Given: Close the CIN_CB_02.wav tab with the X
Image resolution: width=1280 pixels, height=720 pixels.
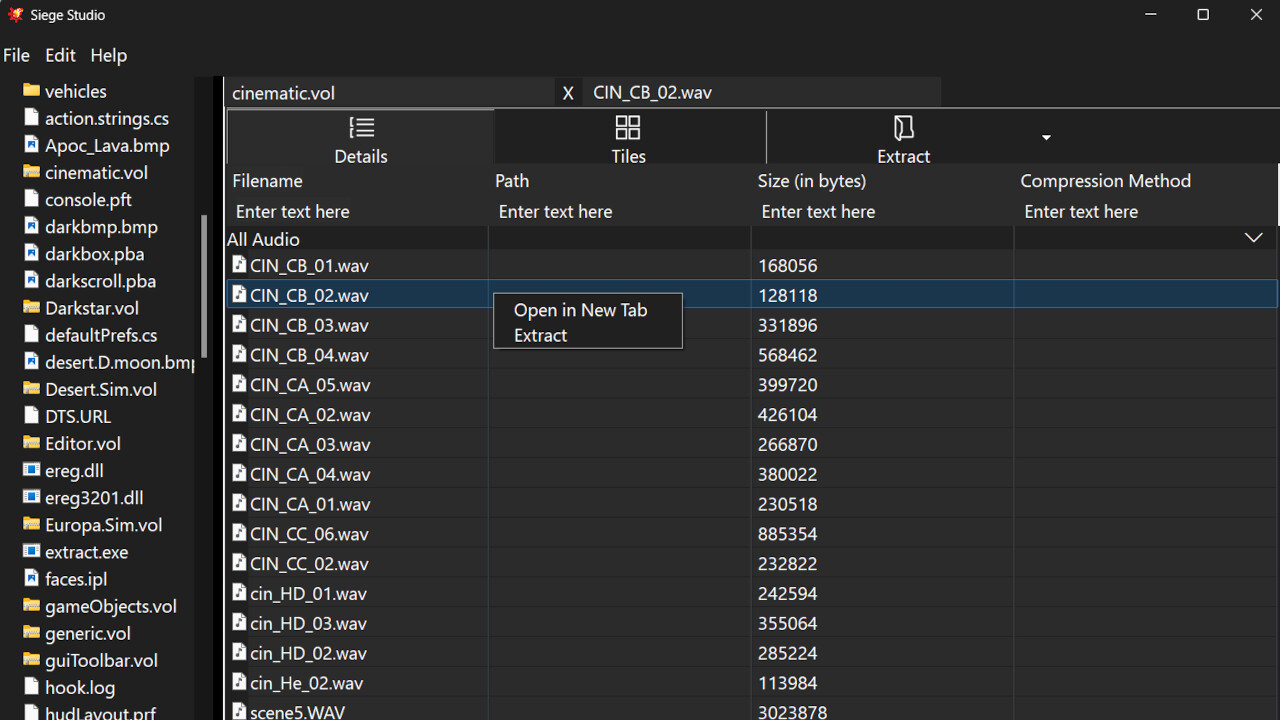Looking at the screenshot, I should 567,92.
